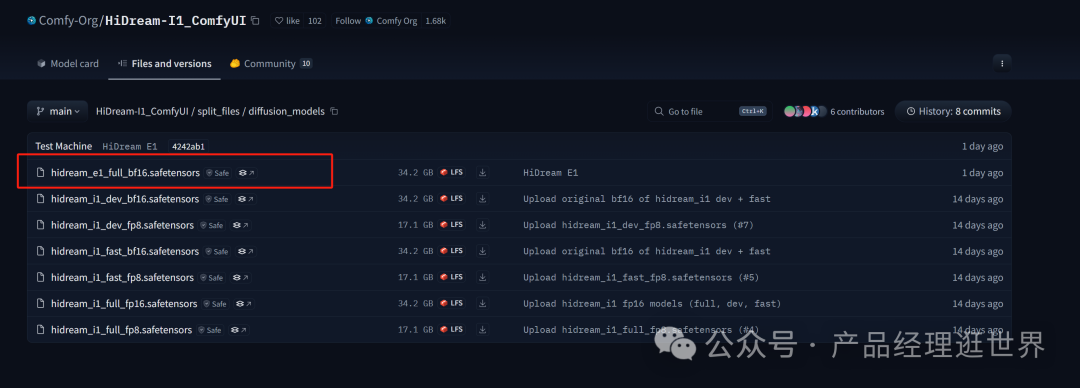Open hidream_e1_full_bf16.safetensors file
Viewport: 1080px width, 388px height.
[x=125, y=173]
